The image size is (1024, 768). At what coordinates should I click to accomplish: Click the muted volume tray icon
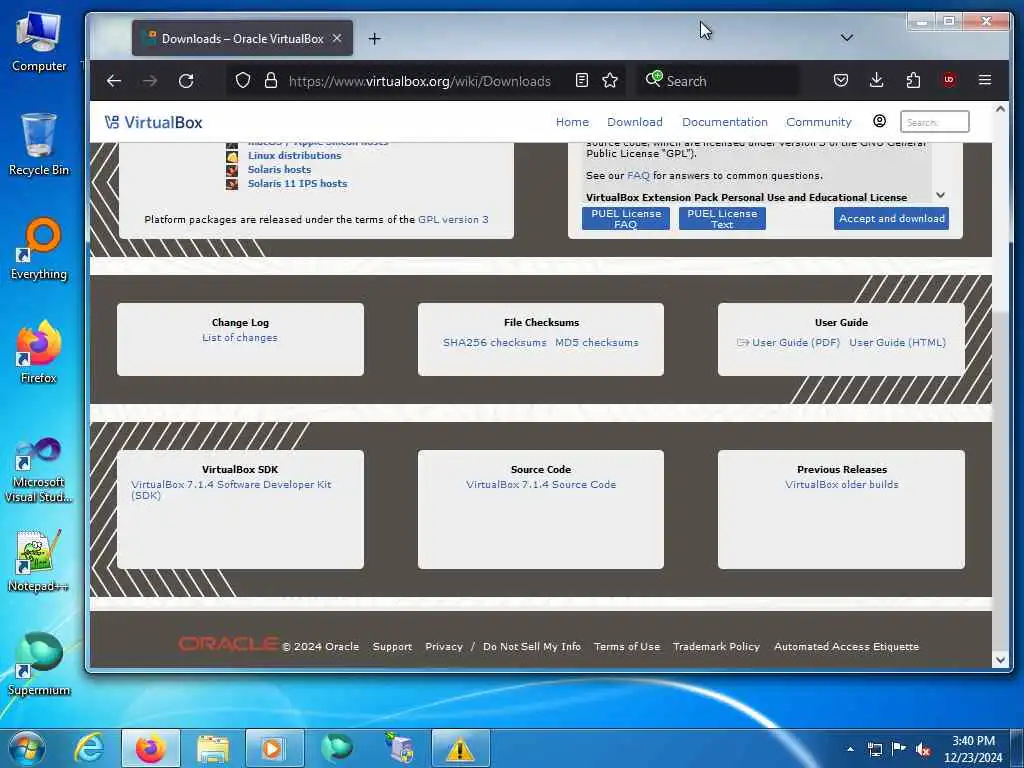[923, 749]
